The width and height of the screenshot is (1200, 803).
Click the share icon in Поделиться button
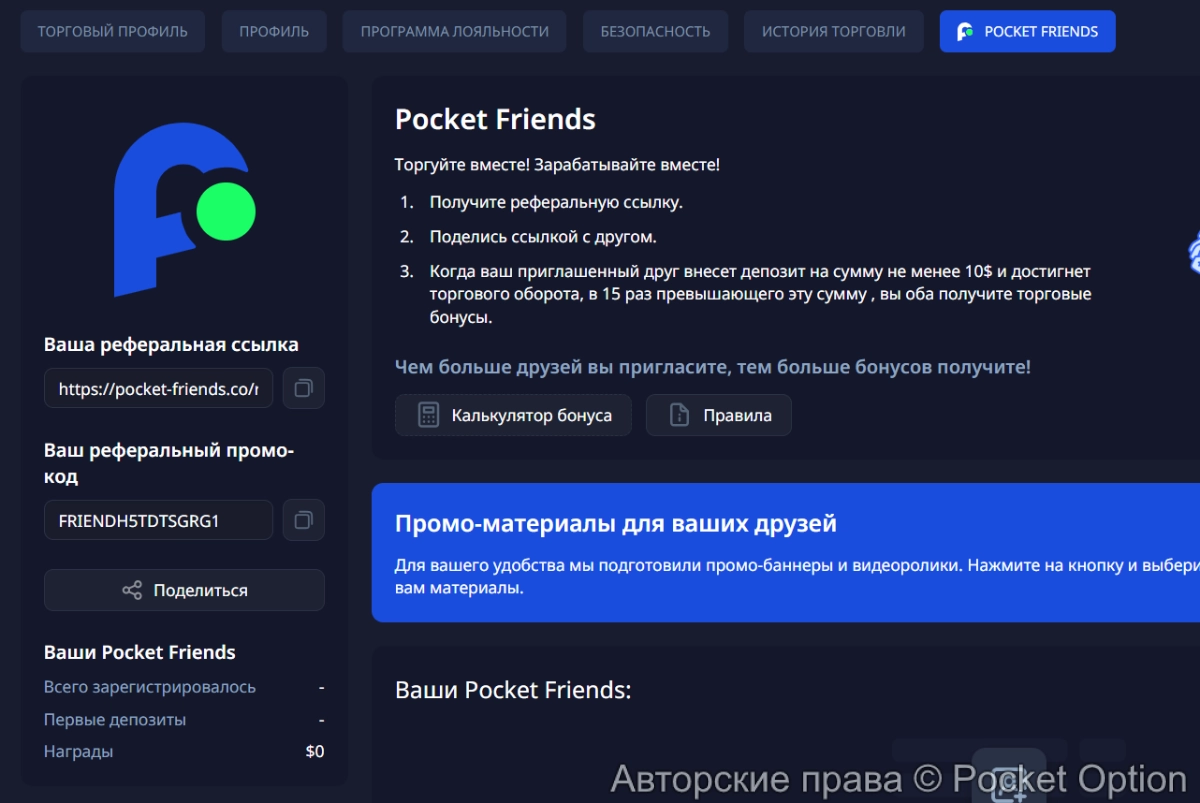click(x=132, y=590)
